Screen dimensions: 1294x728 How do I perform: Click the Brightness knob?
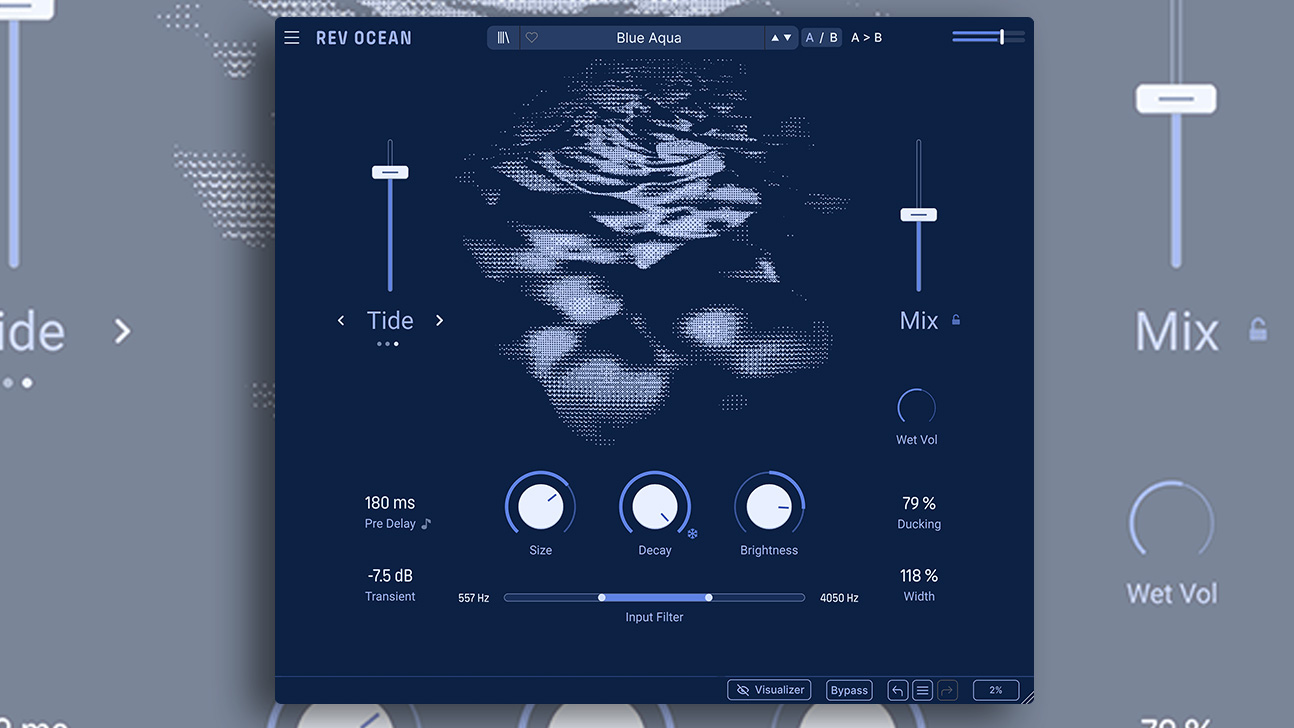click(x=769, y=506)
